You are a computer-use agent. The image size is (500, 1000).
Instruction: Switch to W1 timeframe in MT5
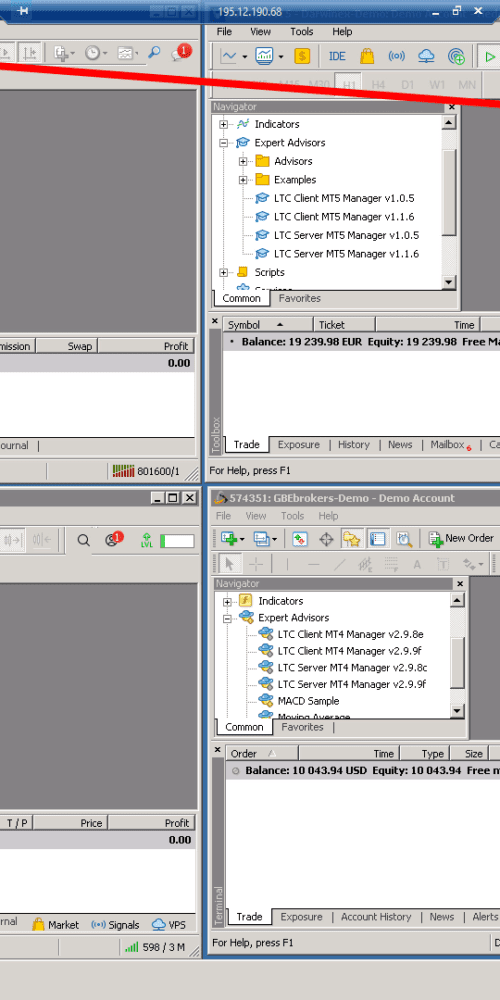coord(437,84)
